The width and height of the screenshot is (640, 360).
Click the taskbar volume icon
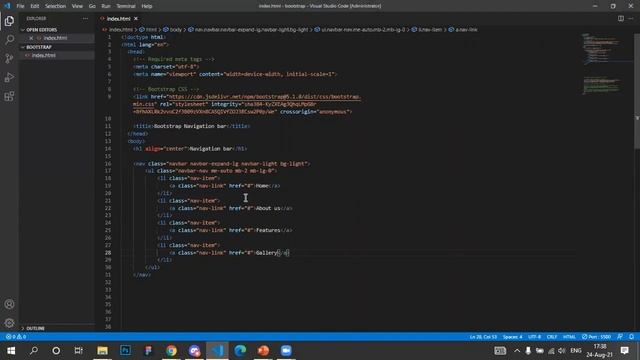562,351
